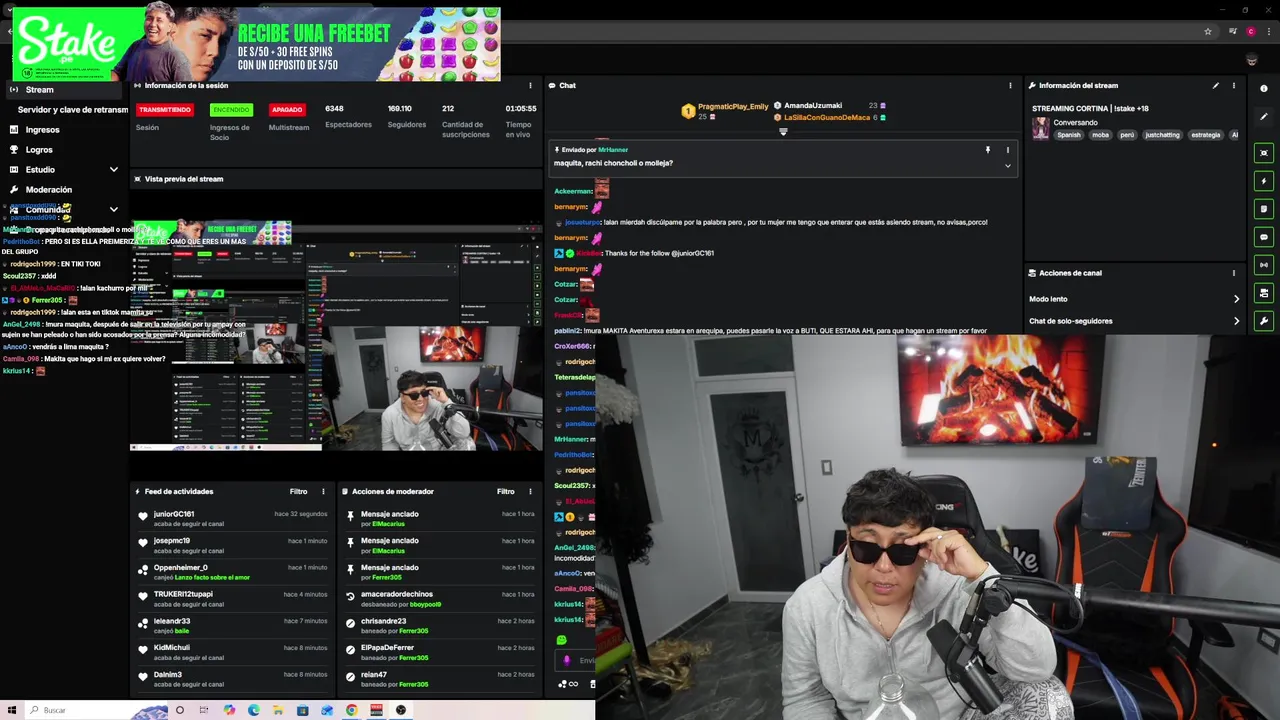
Task: Go to Ingresos in the sidebar
Action: click(42, 130)
